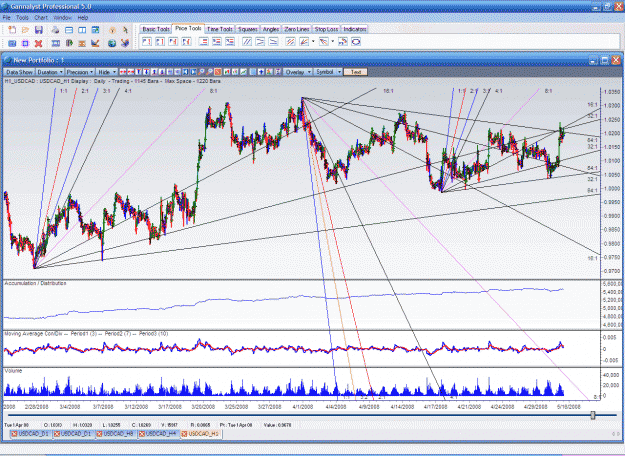Close the USDCAD_H4 tab via its X icon
Viewport: 625px width, 456px height.
(142, 434)
